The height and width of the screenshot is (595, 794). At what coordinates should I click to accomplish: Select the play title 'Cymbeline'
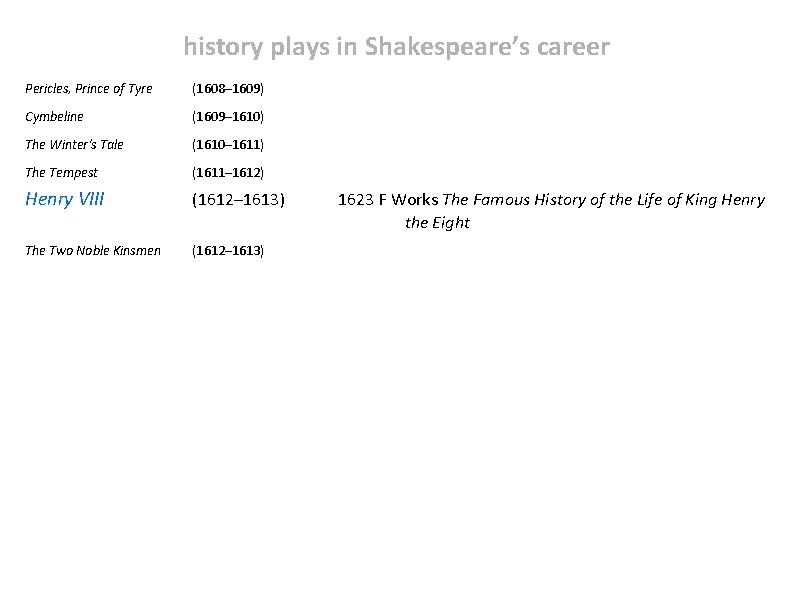[54, 117]
